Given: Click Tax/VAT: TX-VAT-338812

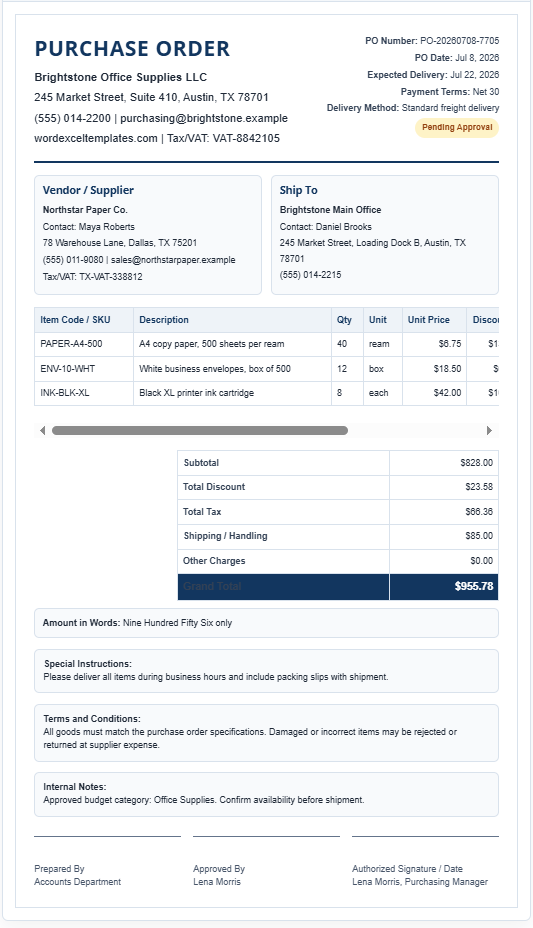Looking at the screenshot, I should pyautogui.click(x=92, y=276).
